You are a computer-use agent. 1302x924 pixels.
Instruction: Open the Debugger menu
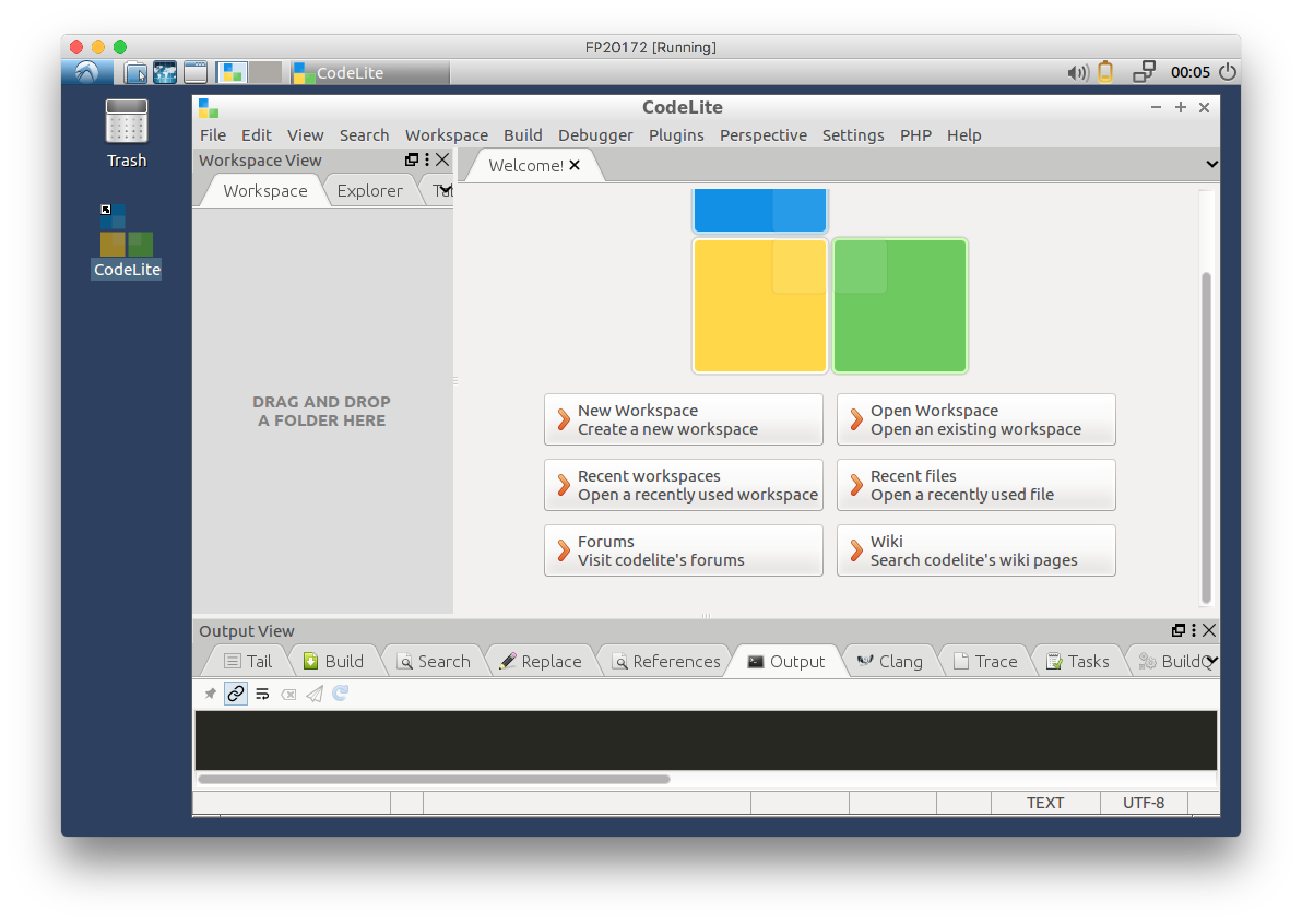pyautogui.click(x=595, y=135)
